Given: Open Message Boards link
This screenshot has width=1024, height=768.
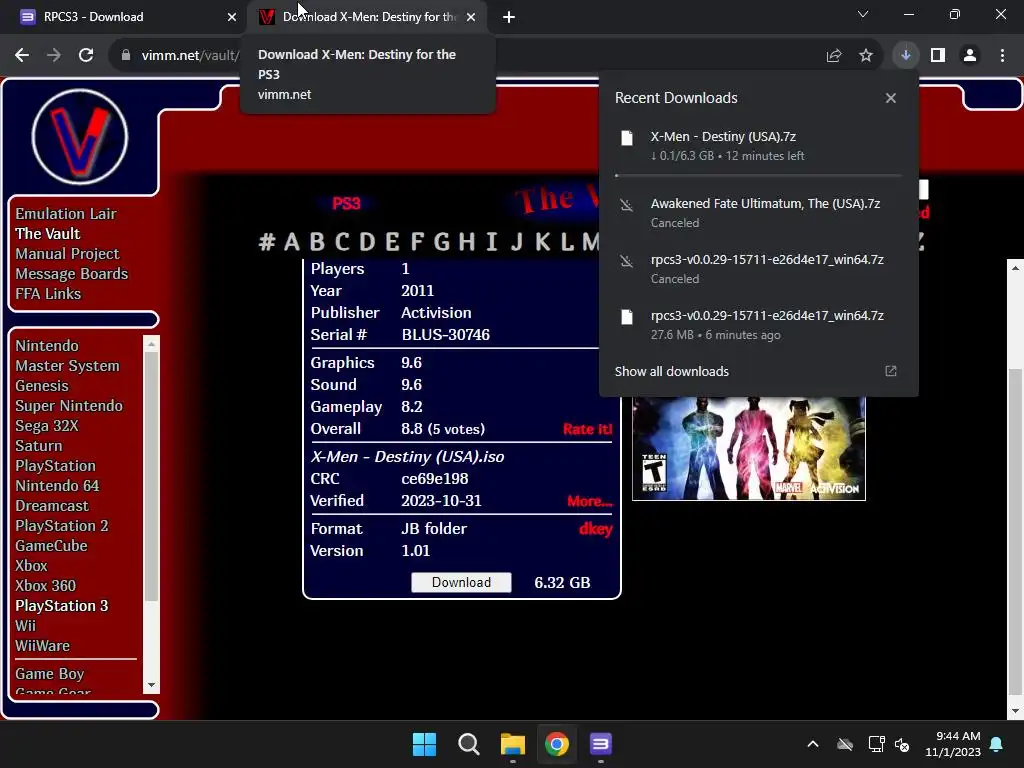Looking at the screenshot, I should click(72, 274).
